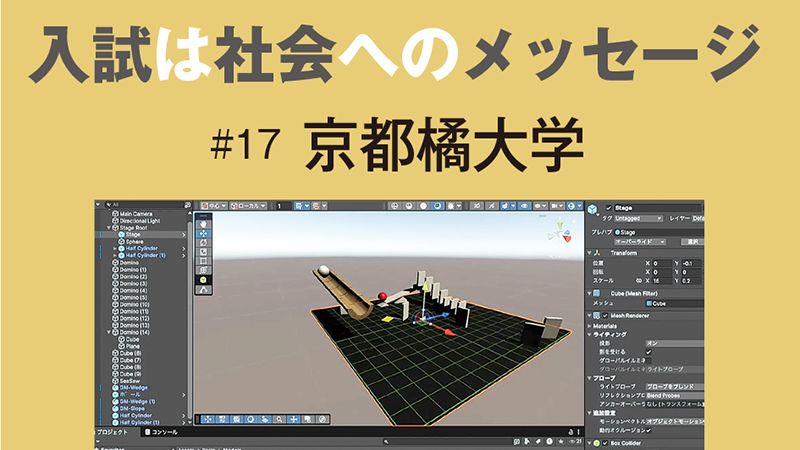Select the Move tool in scene toolbar
This screenshot has width=800, height=450.
click(x=204, y=233)
